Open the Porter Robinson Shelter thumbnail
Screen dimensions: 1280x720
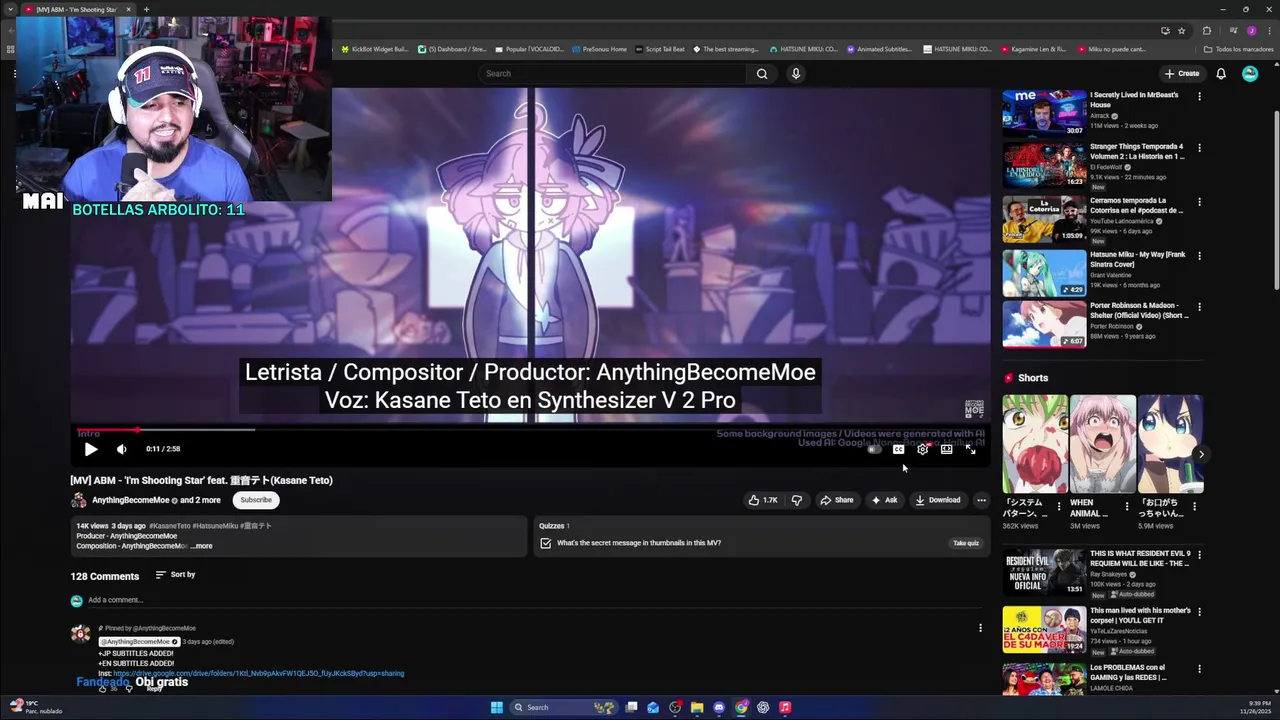pos(1044,325)
